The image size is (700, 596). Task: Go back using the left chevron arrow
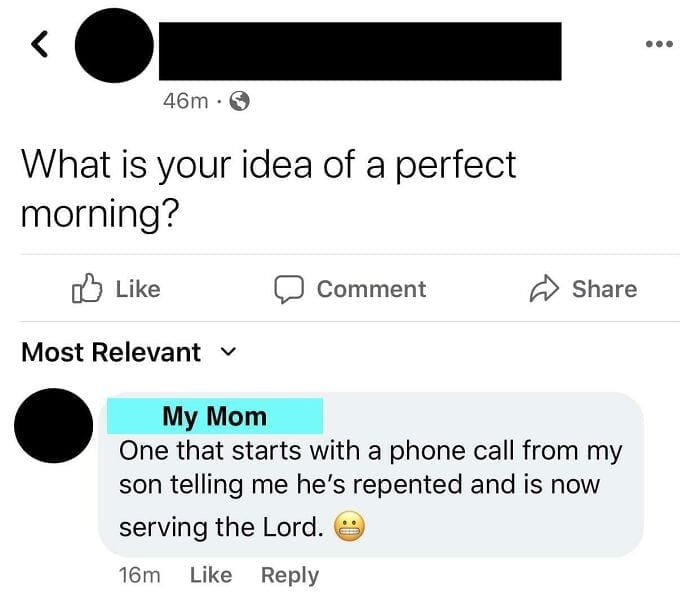point(39,44)
